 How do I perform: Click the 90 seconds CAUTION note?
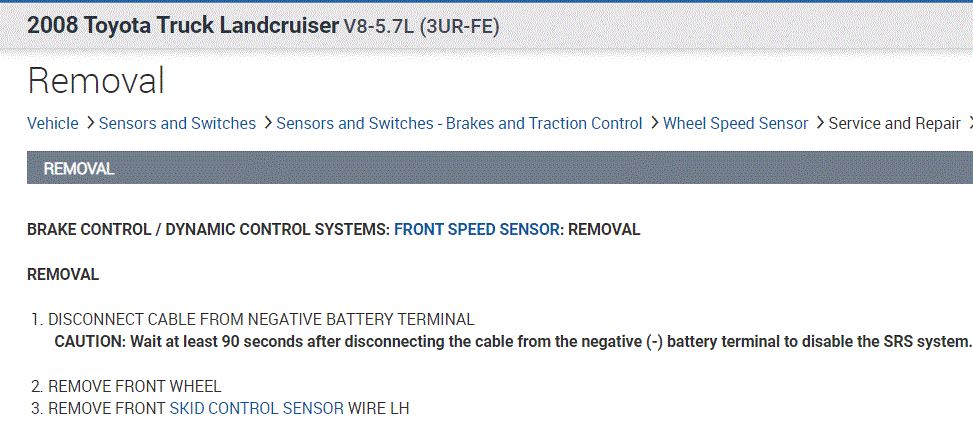[512, 341]
